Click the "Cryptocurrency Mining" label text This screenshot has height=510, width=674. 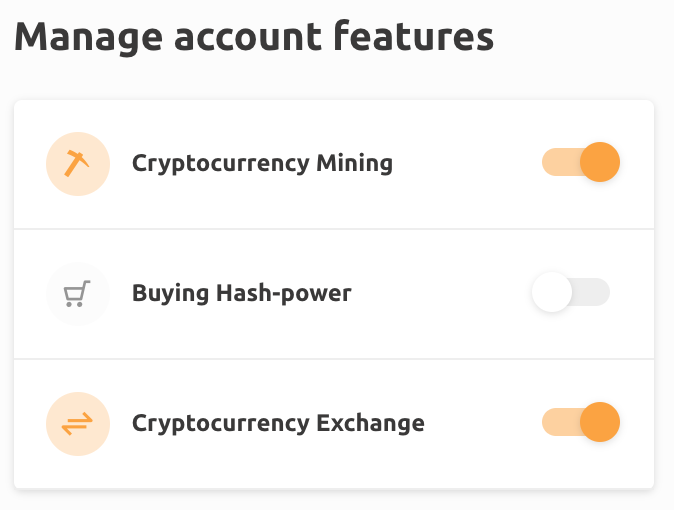point(262,163)
